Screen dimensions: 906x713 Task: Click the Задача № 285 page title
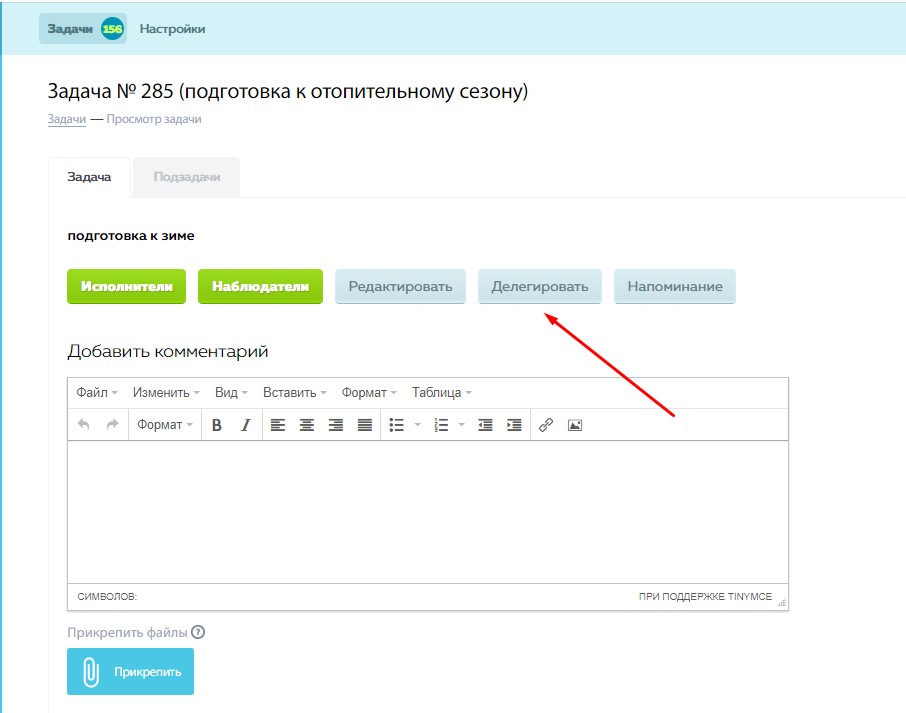288,91
